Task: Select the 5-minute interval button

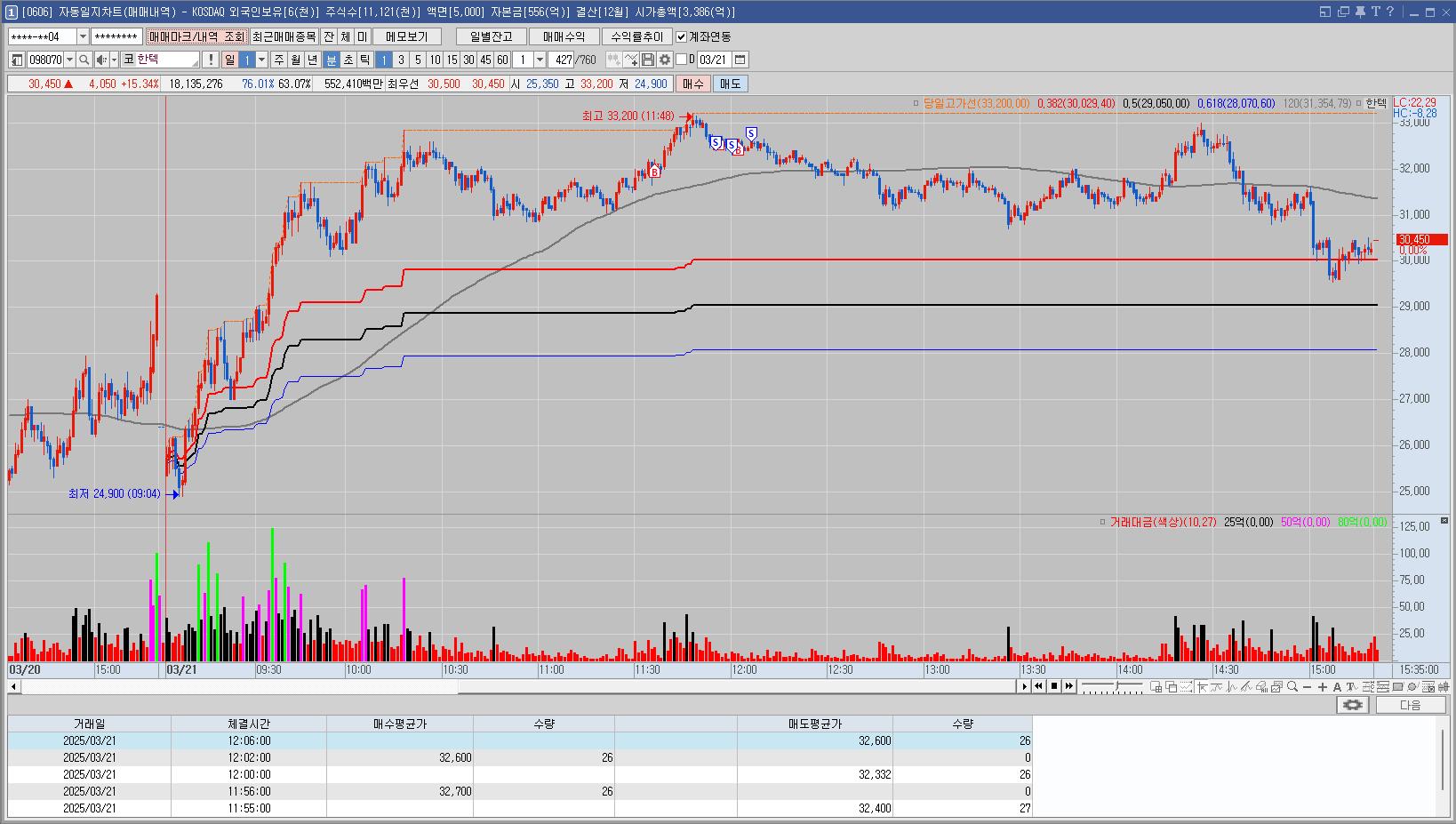Action: (x=418, y=60)
